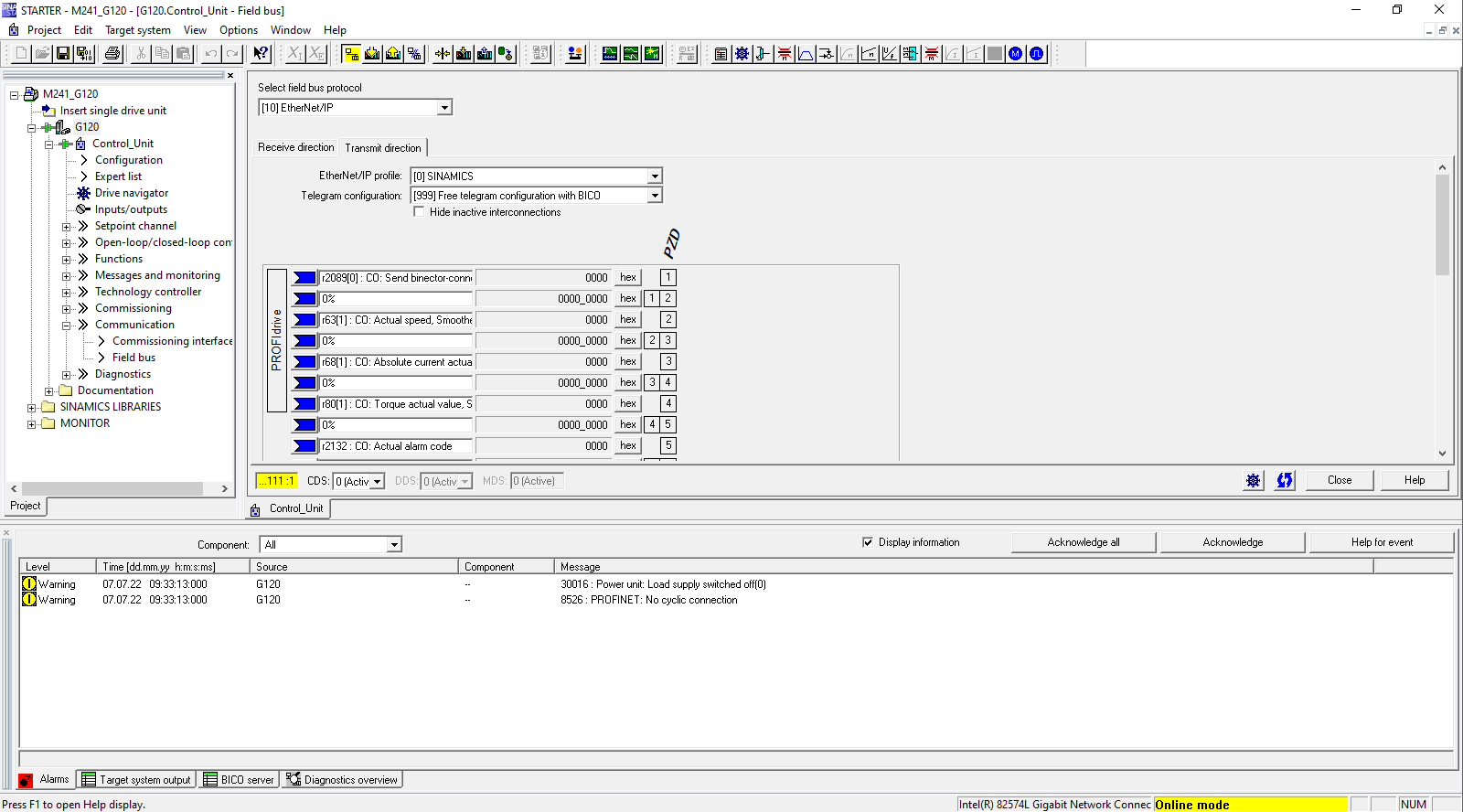This screenshot has width=1463, height=812.
Task: Click the ramp-function trapezoid toolbar icon
Action: 806,54
